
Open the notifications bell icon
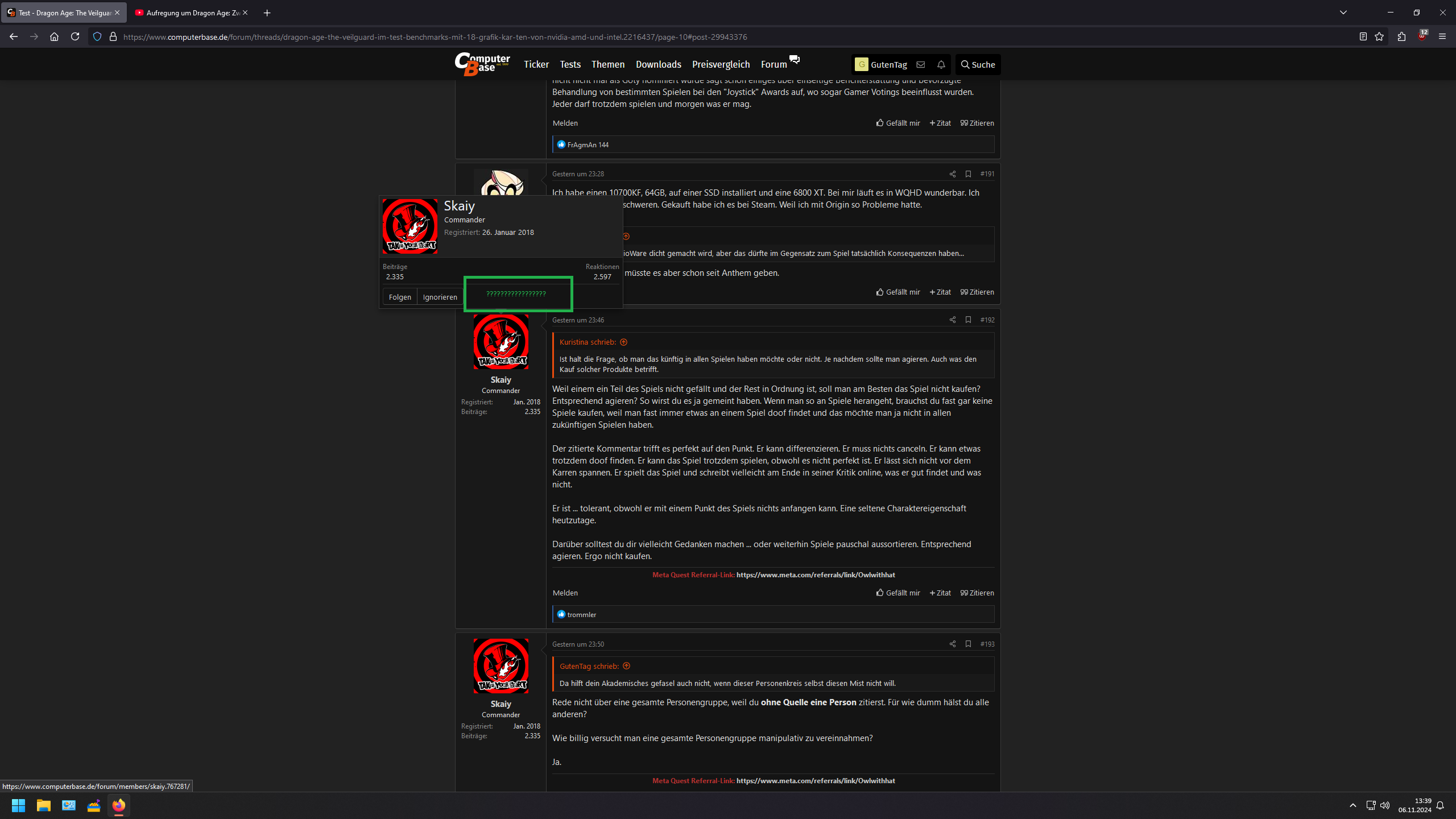click(x=941, y=64)
